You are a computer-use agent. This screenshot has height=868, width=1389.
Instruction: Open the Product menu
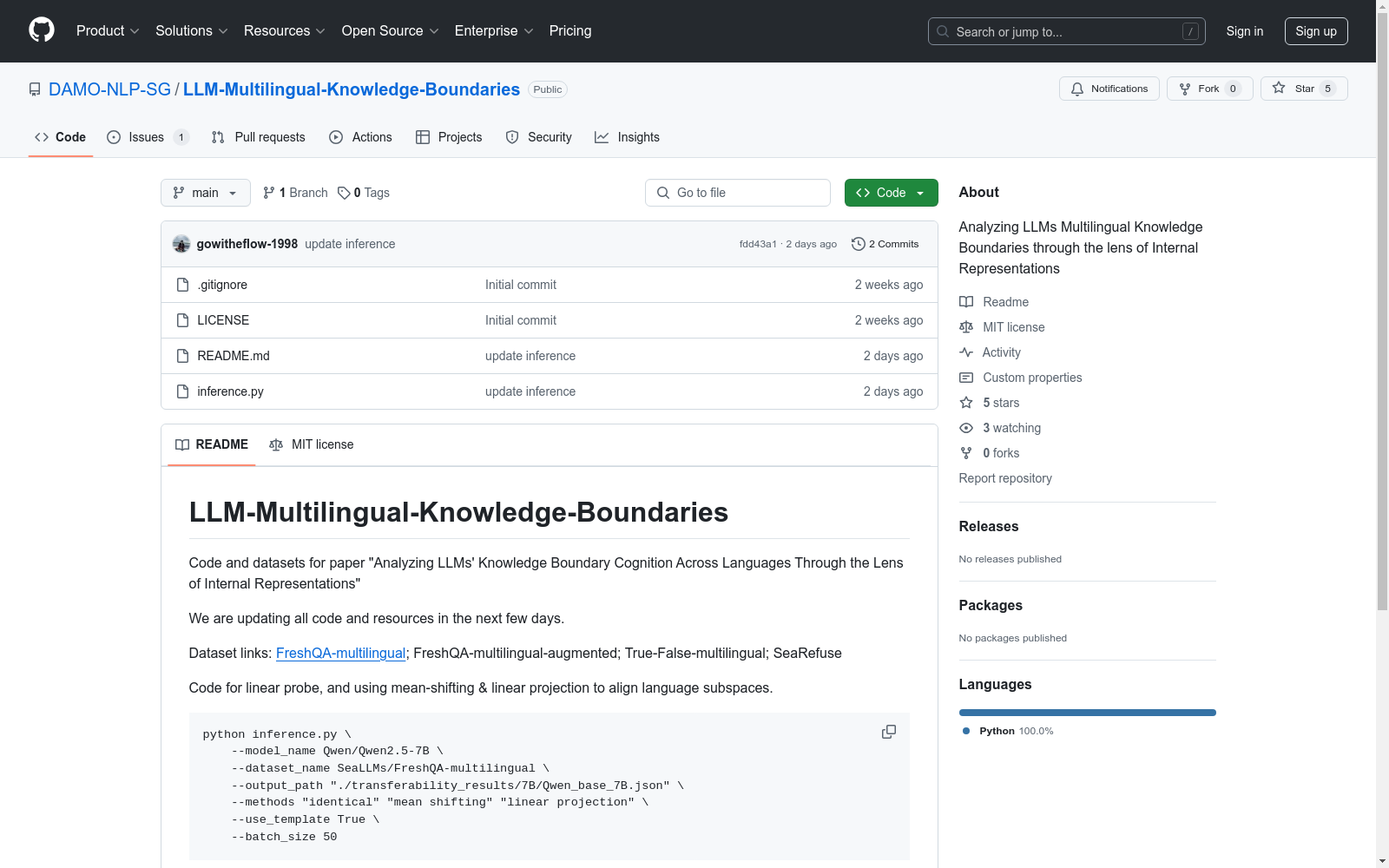[x=108, y=31]
